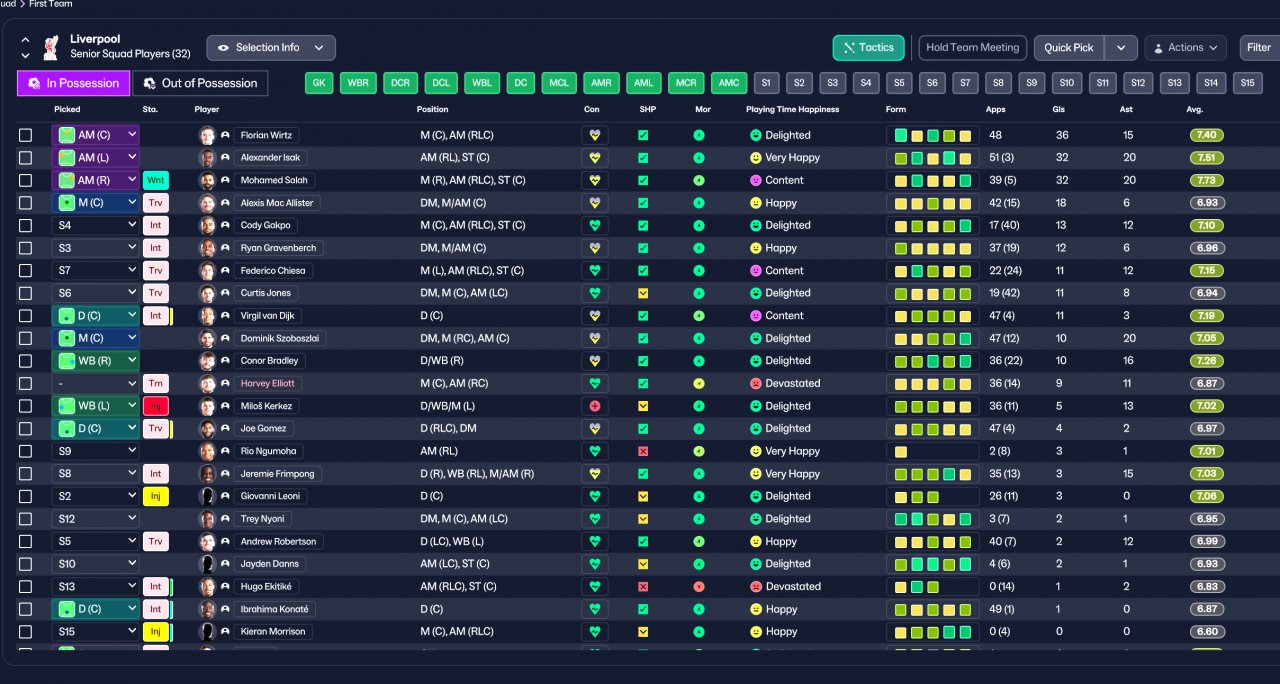Click the Quick Pick button
Screen dimensions: 1280x684
[1070, 48]
